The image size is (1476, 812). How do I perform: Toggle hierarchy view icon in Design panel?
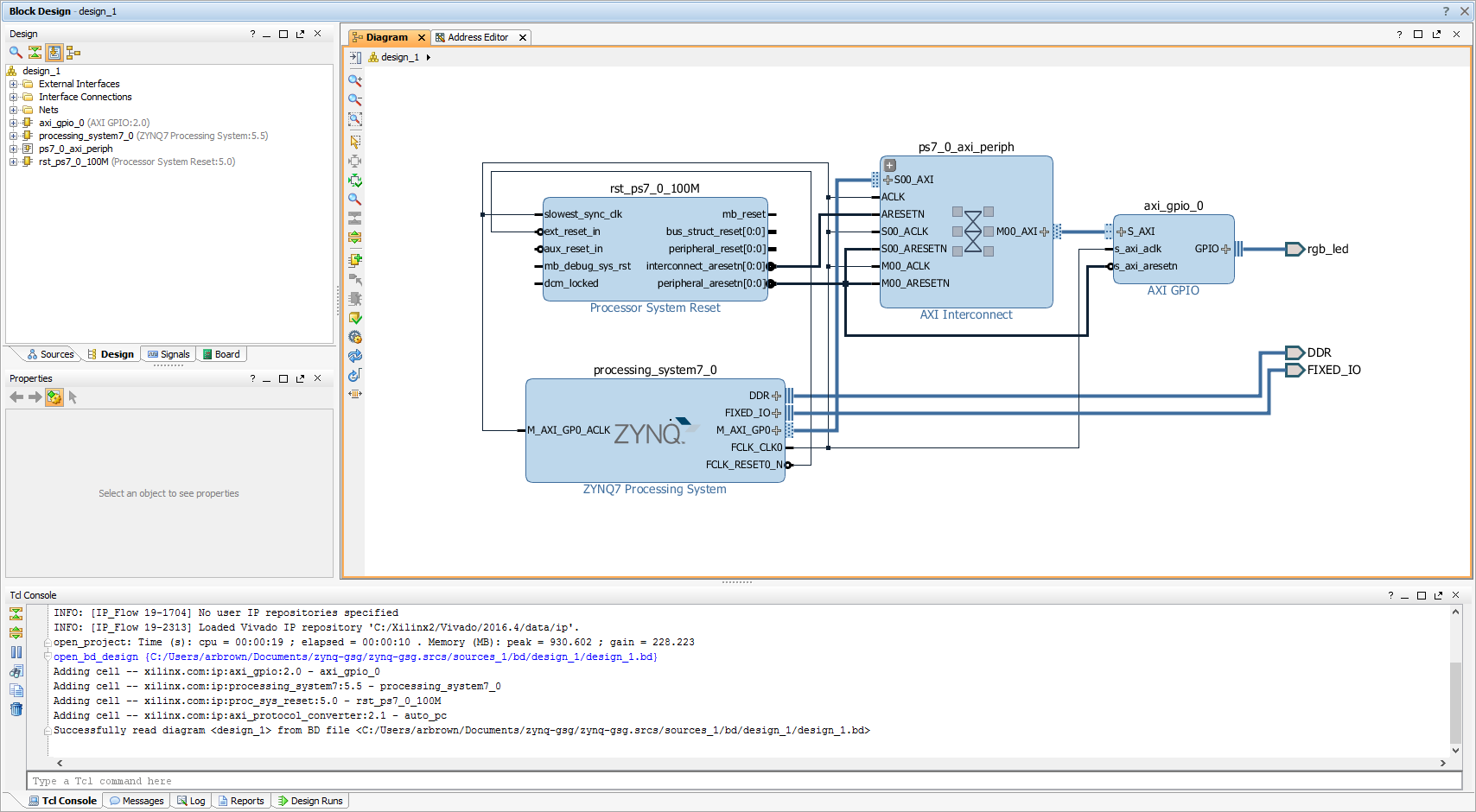[x=73, y=53]
